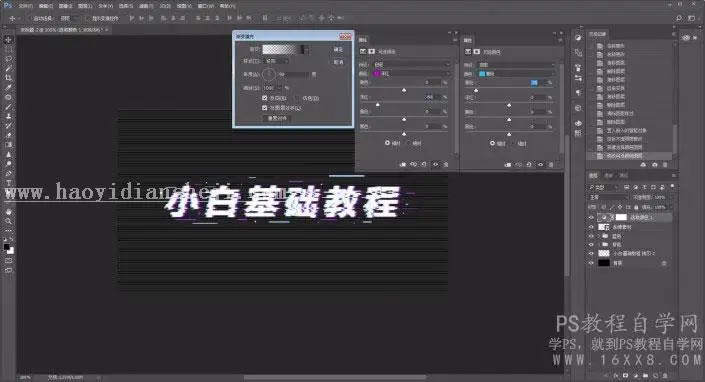Select the Horizontal Type tool
The image size is (705, 382).
(9, 182)
